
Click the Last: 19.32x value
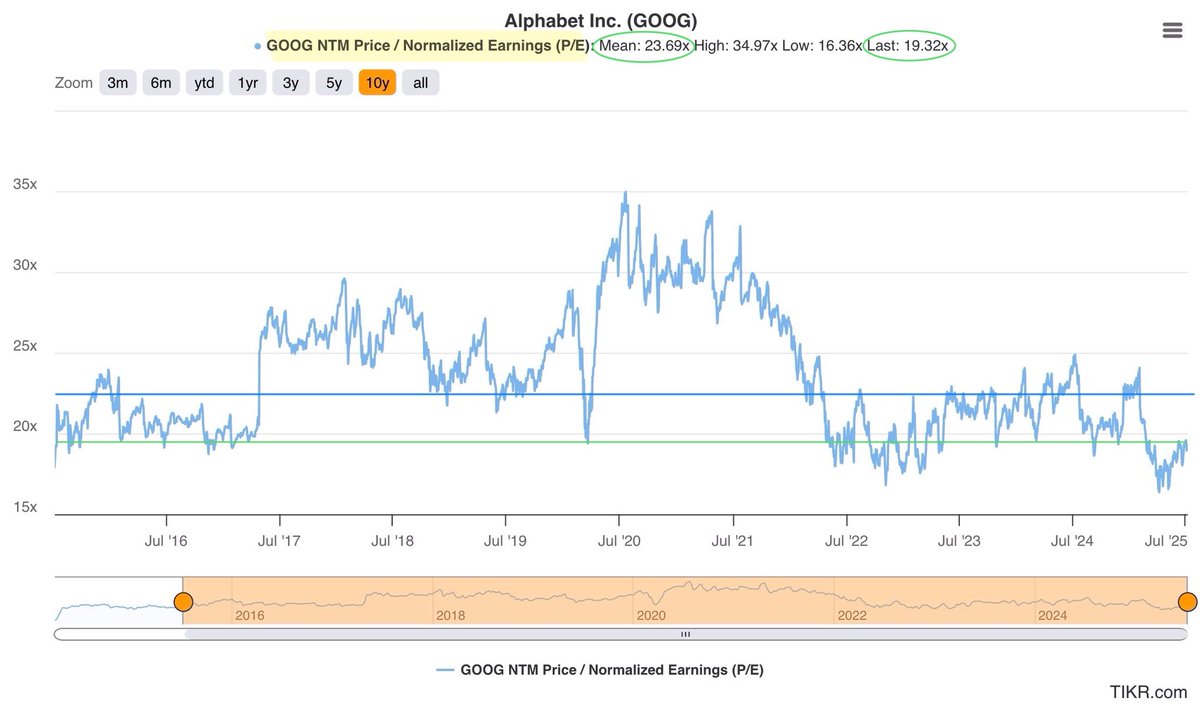click(908, 46)
